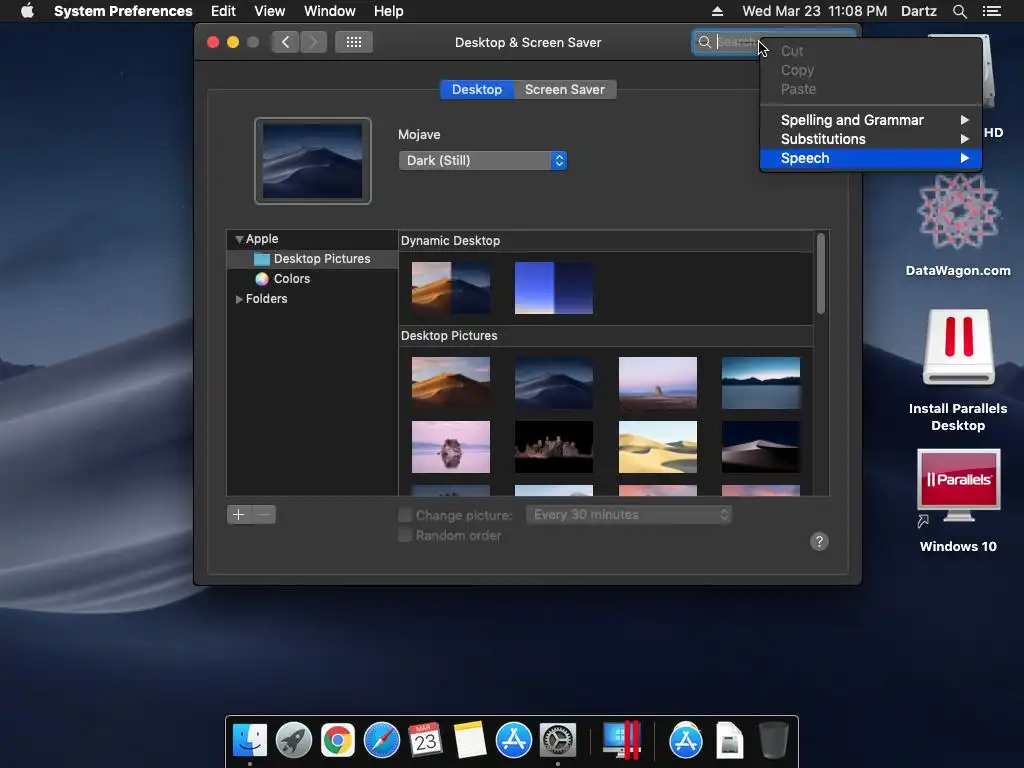Select Colors in the sidebar
The width and height of the screenshot is (1024, 768).
tap(312, 279)
